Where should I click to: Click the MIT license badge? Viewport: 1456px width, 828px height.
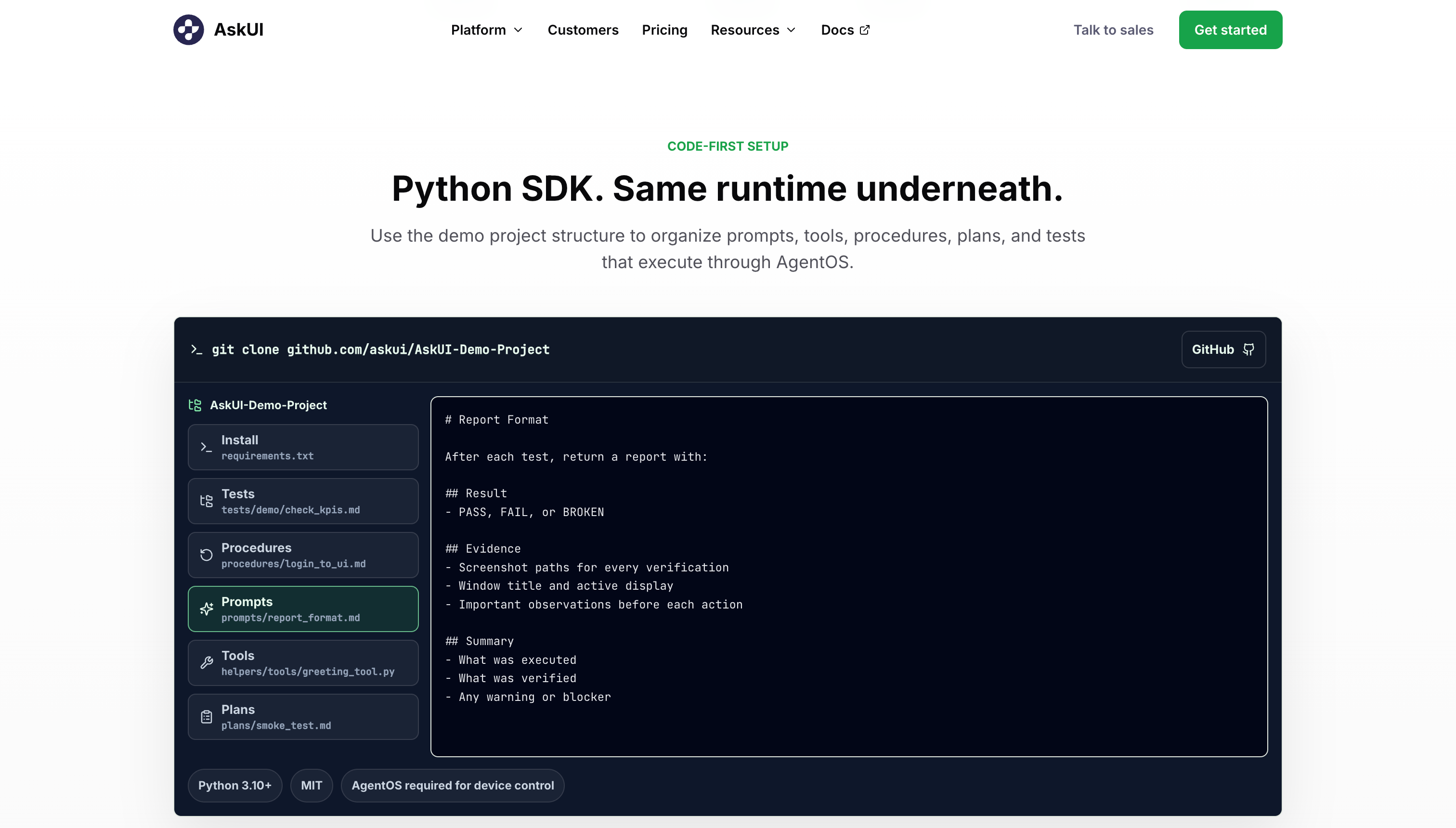pyautogui.click(x=312, y=785)
